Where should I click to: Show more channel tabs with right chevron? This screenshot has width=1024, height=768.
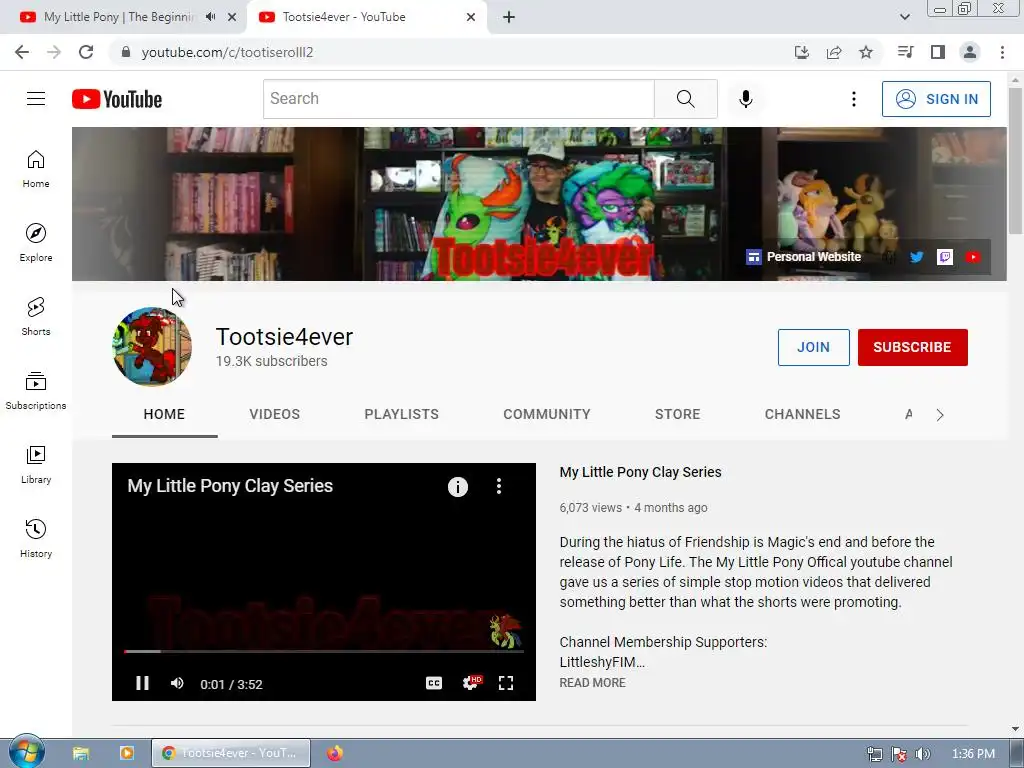(940, 415)
